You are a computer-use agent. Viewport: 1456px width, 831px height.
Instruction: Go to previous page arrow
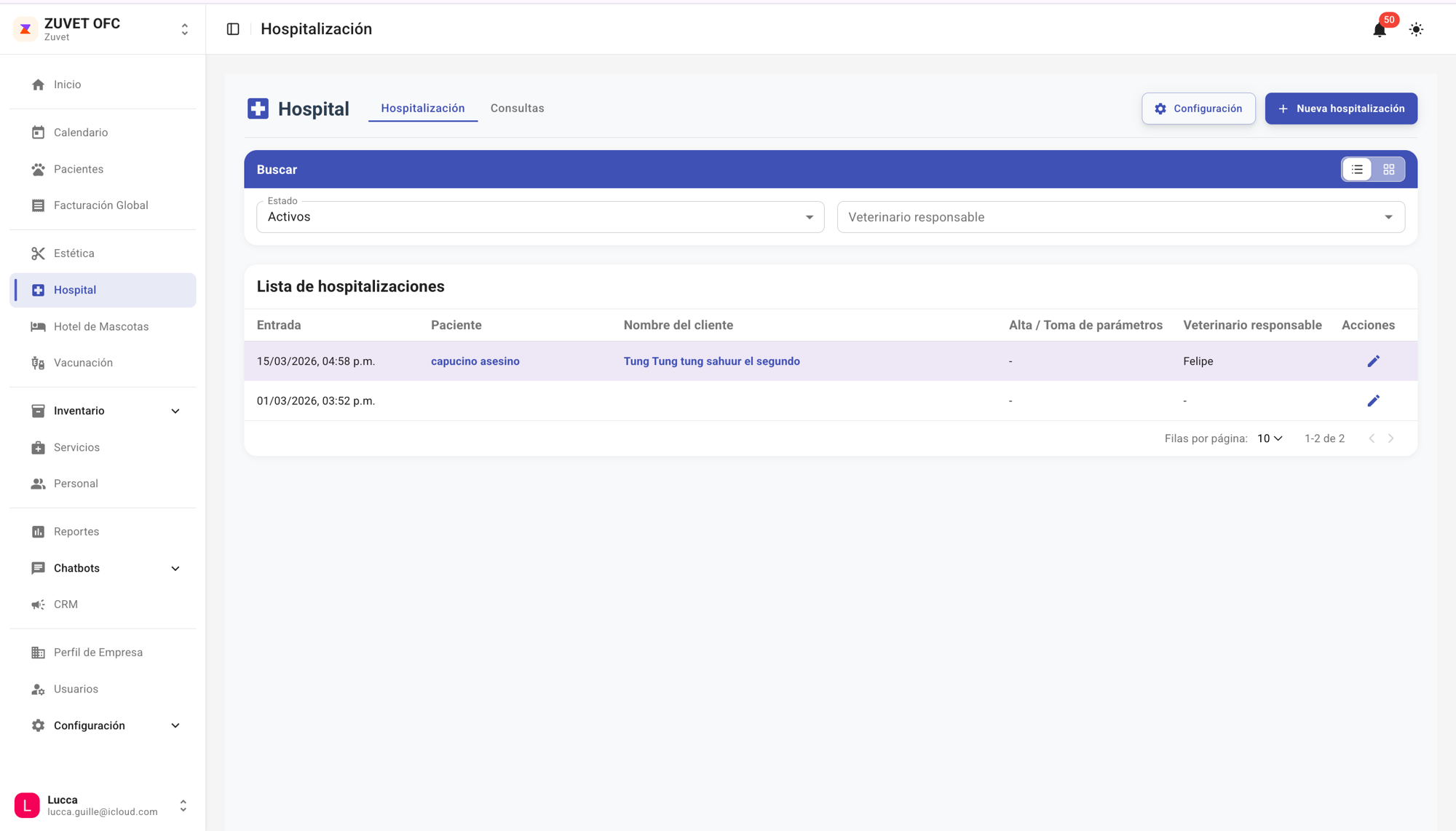click(x=1372, y=438)
